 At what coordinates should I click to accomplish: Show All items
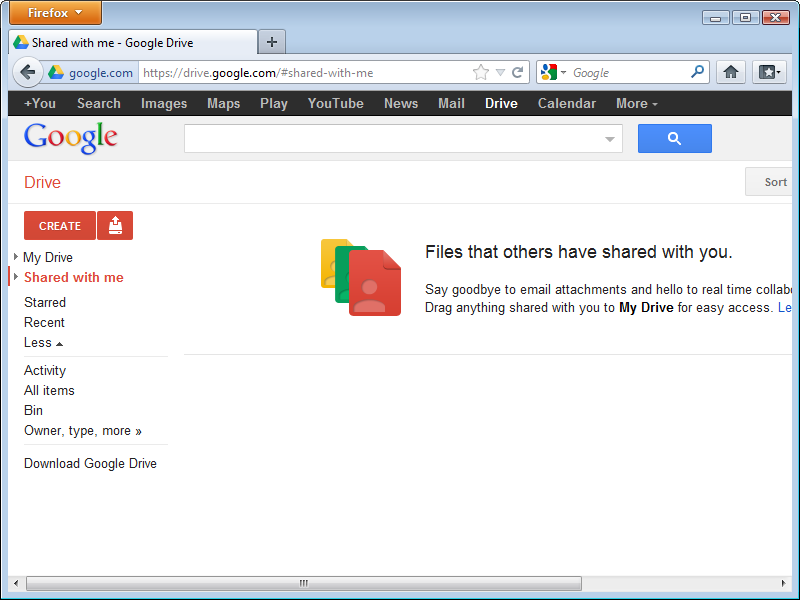pyautogui.click(x=49, y=390)
